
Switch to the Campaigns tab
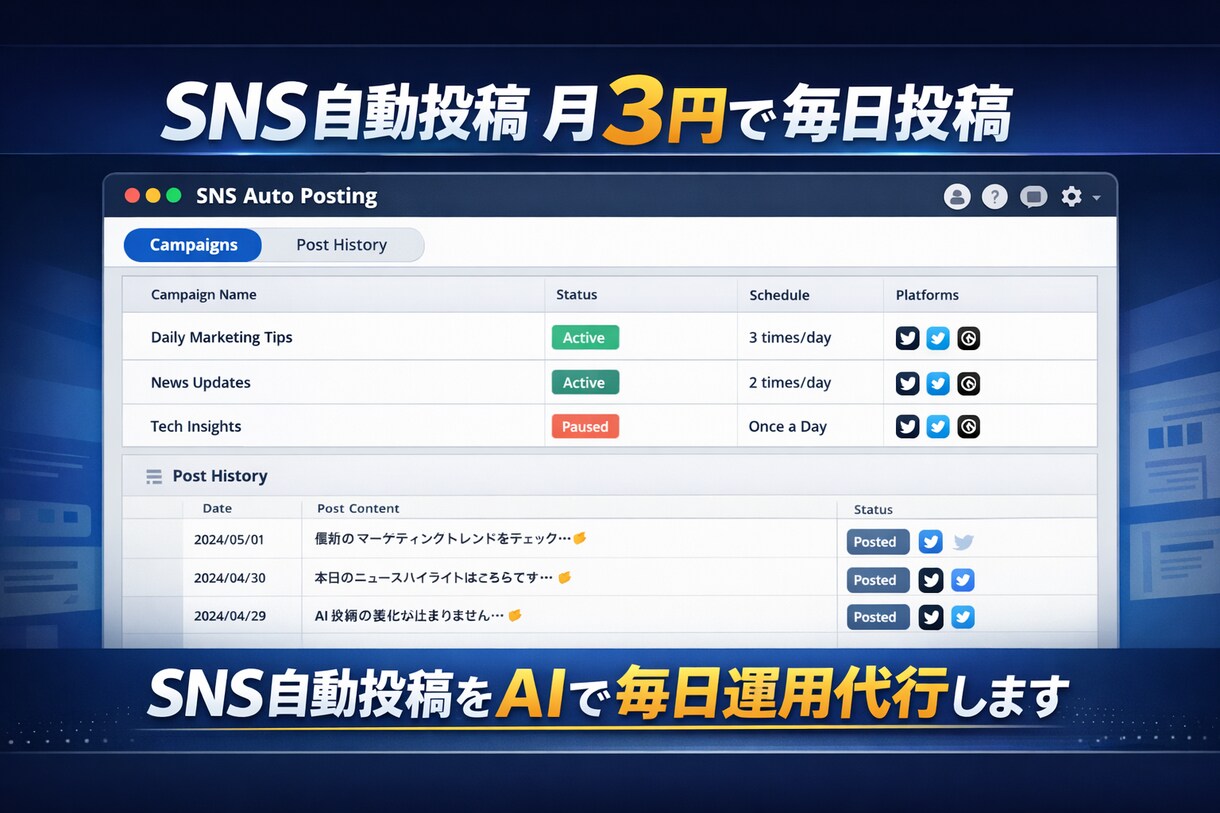tap(193, 245)
